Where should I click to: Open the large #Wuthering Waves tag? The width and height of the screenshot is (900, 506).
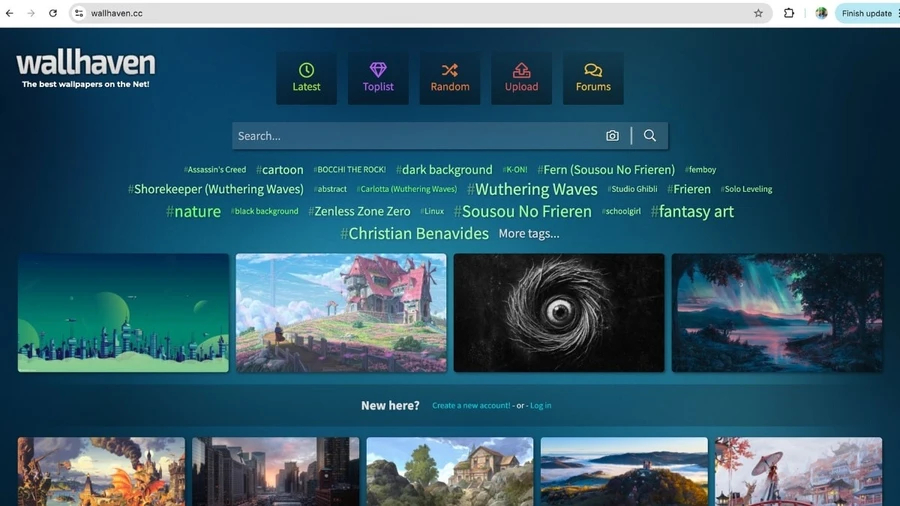point(532,189)
